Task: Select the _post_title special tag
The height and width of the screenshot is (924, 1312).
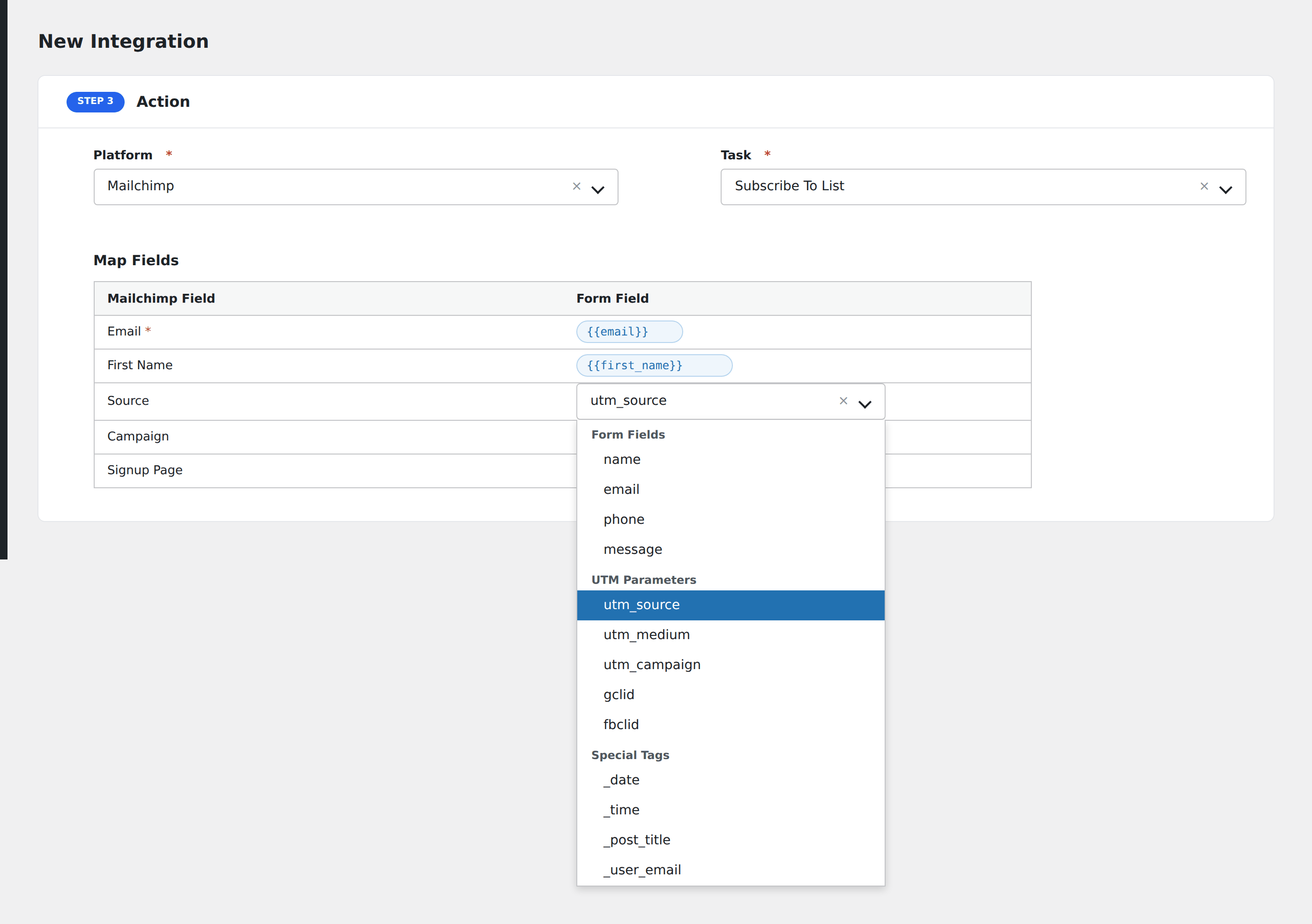Action: click(x=731, y=840)
